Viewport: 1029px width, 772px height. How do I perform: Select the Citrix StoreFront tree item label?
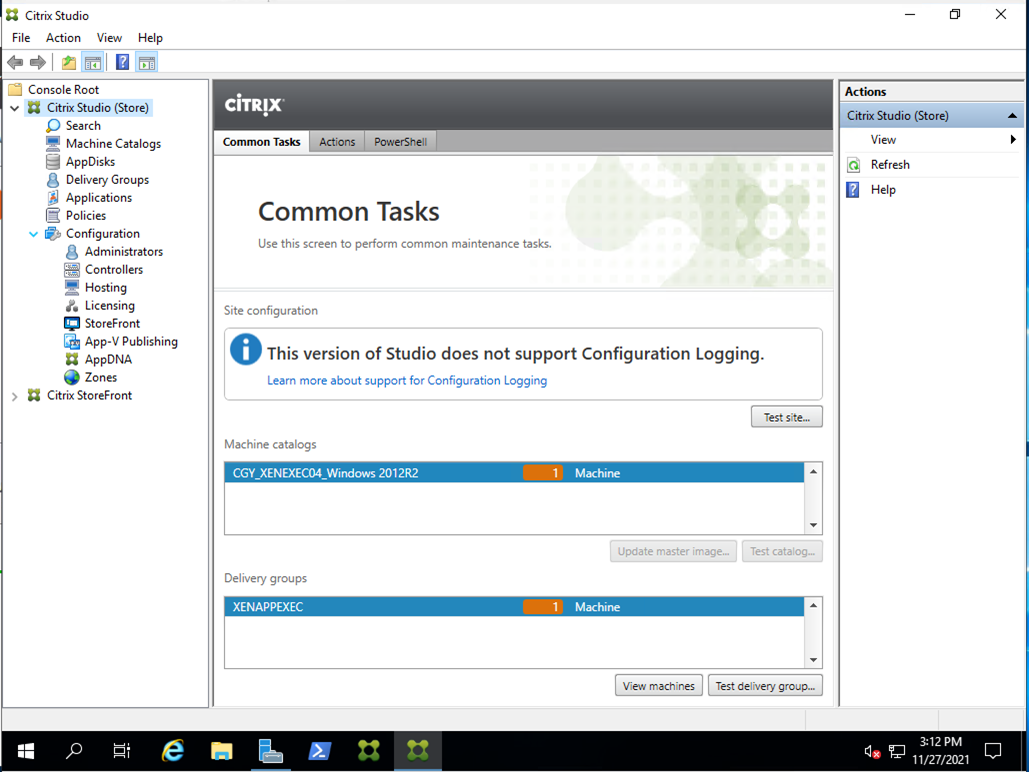89,396
